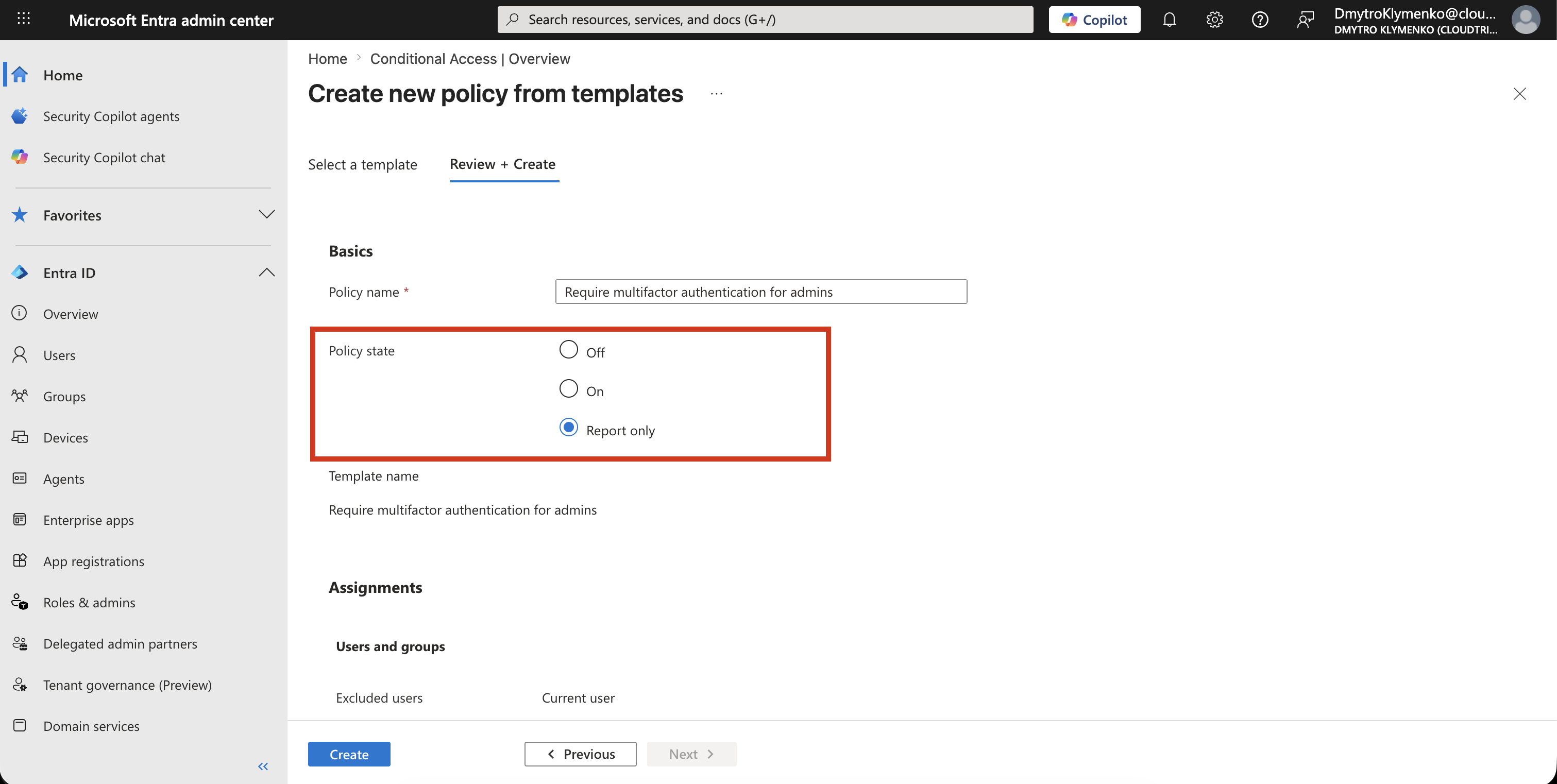The width and height of the screenshot is (1557, 784).
Task: Click 'Require multifactor authentication for admins' template name
Action: pyautogui.click(x=462, y=509)
